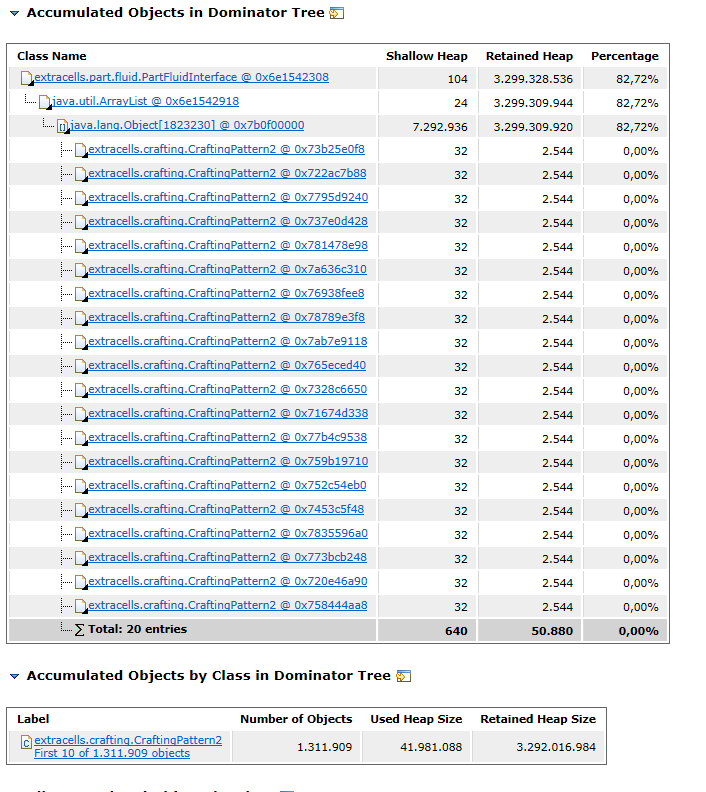
Task: Click the object icon beside CraftingPattern2 @ 0x7328c6650
Action: [x=81, y=390]
